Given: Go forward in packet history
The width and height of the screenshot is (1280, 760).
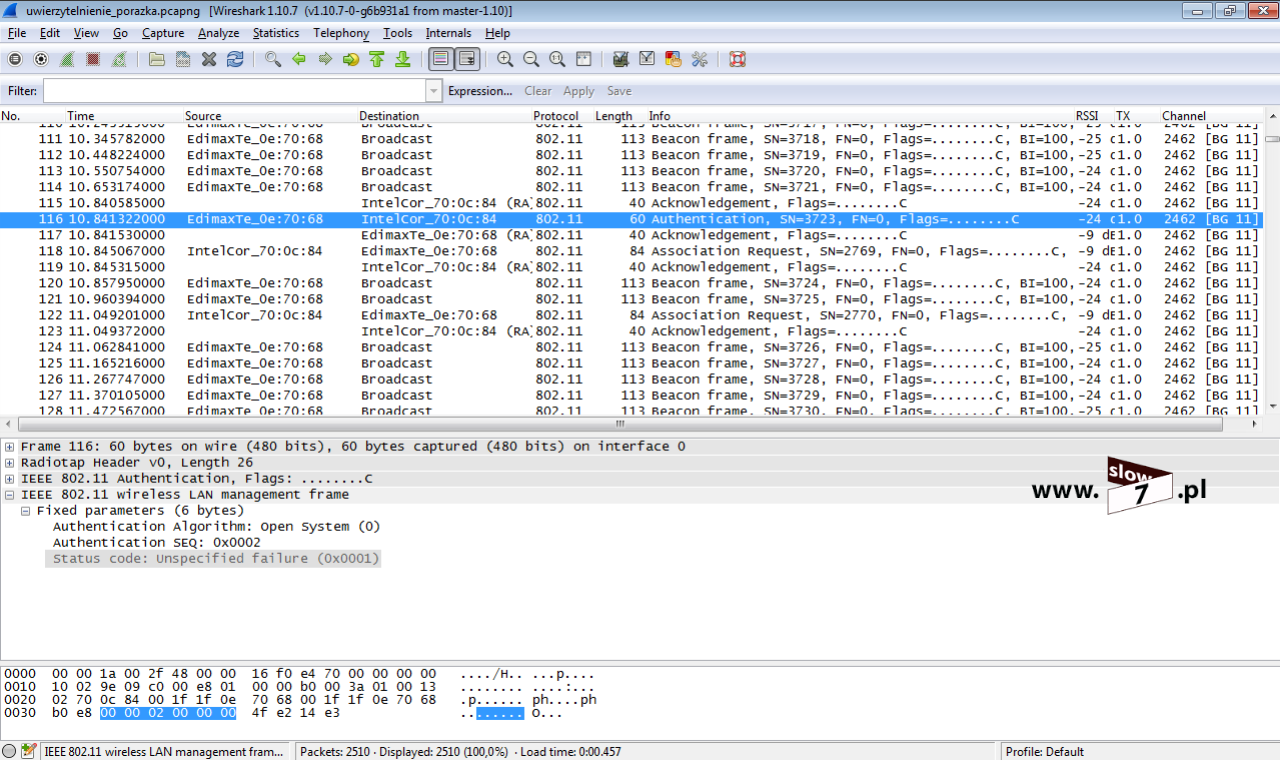Looking at the screenshot, I should pos(325,59).
